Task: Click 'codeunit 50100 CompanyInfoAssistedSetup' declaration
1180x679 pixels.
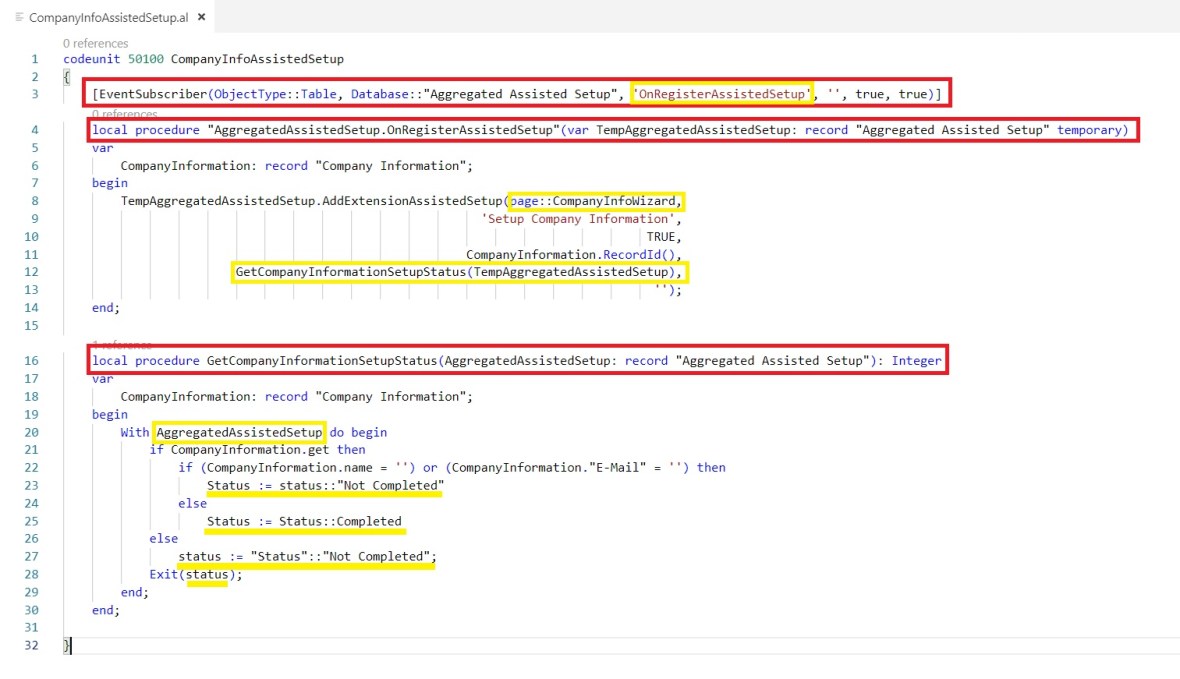Action: pyautogui.click(x=203, y=59)
